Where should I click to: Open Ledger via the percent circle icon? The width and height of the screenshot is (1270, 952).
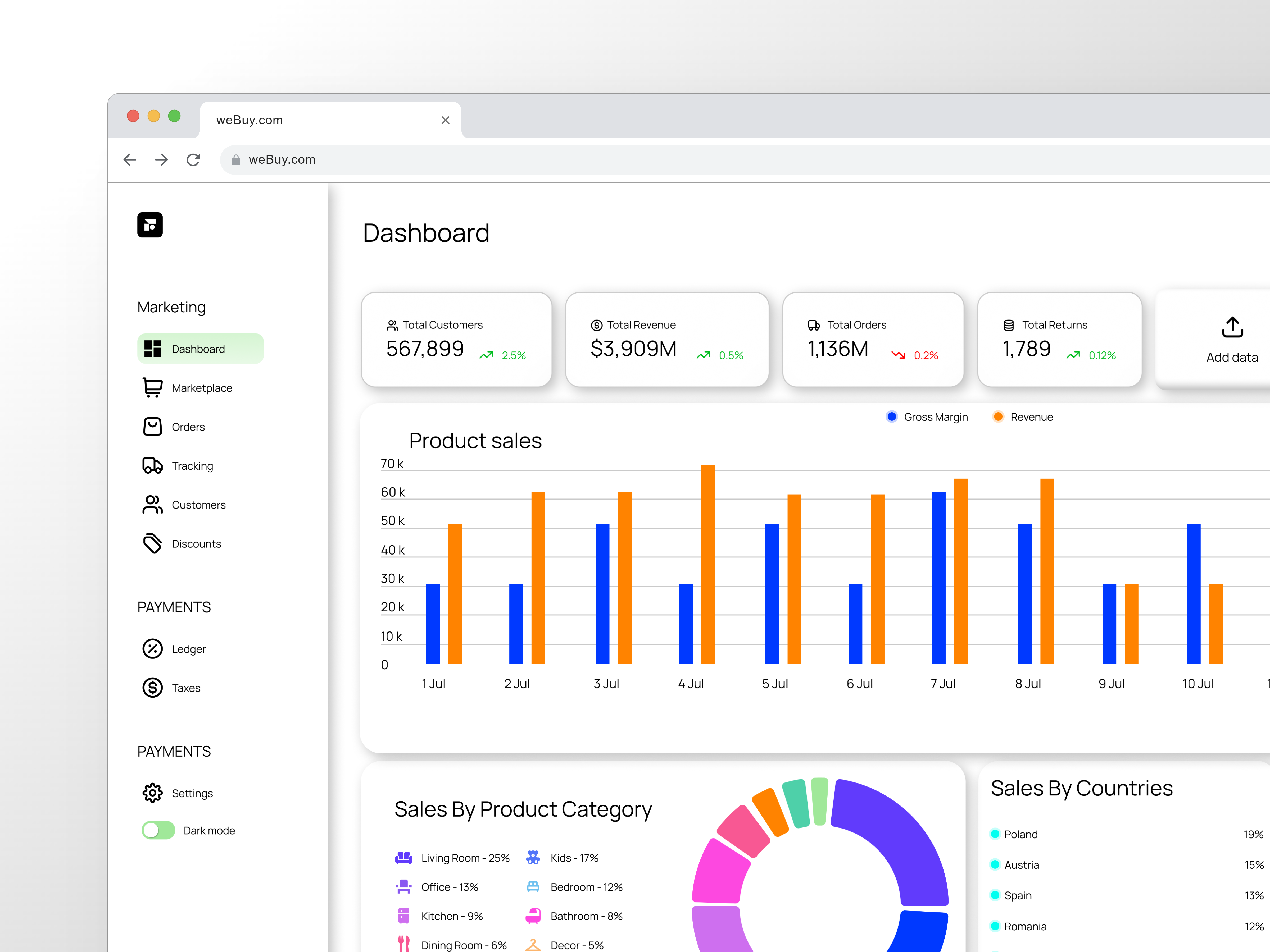(152, 648)
